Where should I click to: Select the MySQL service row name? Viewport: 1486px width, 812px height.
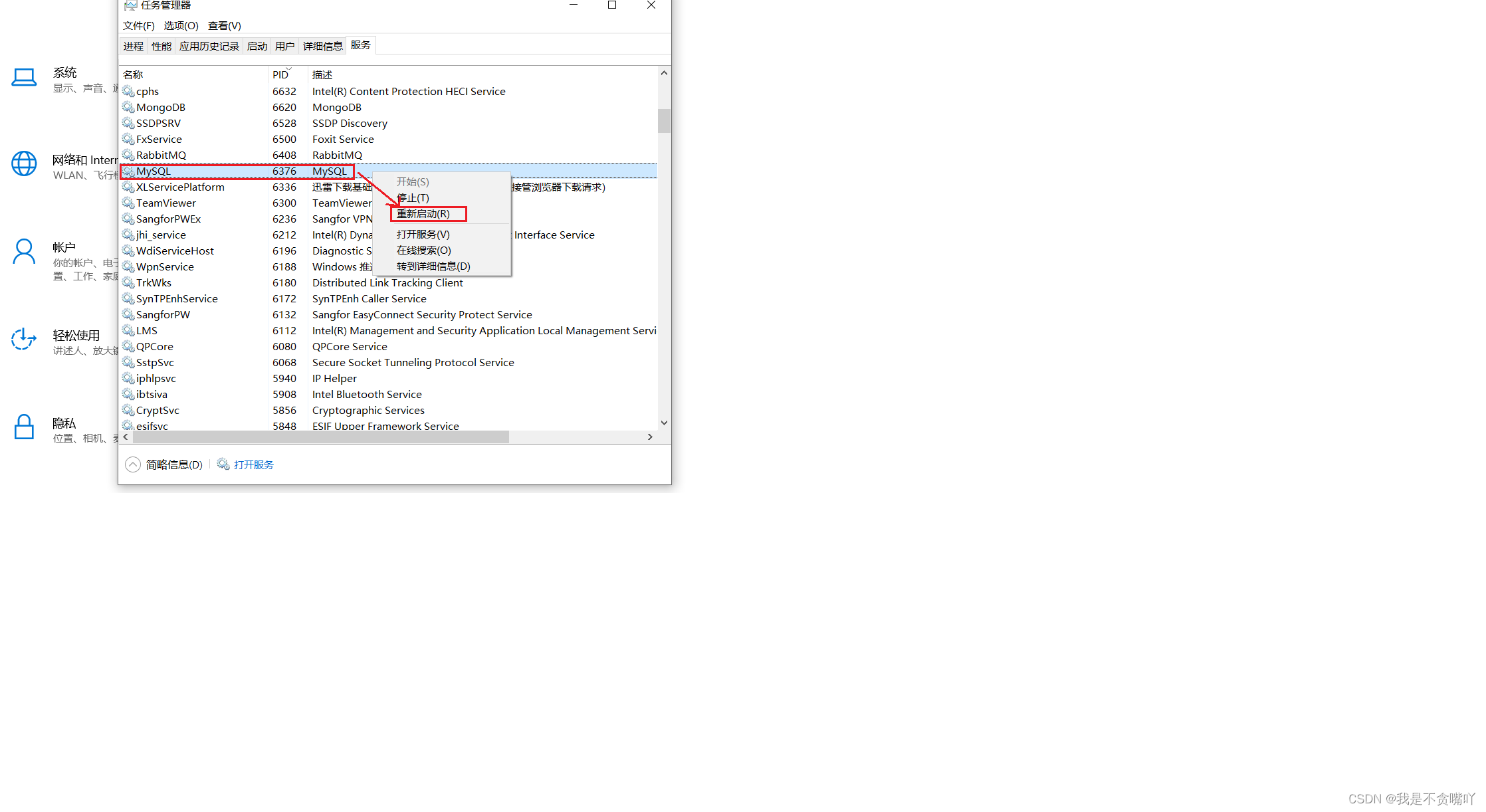[154, 171]
